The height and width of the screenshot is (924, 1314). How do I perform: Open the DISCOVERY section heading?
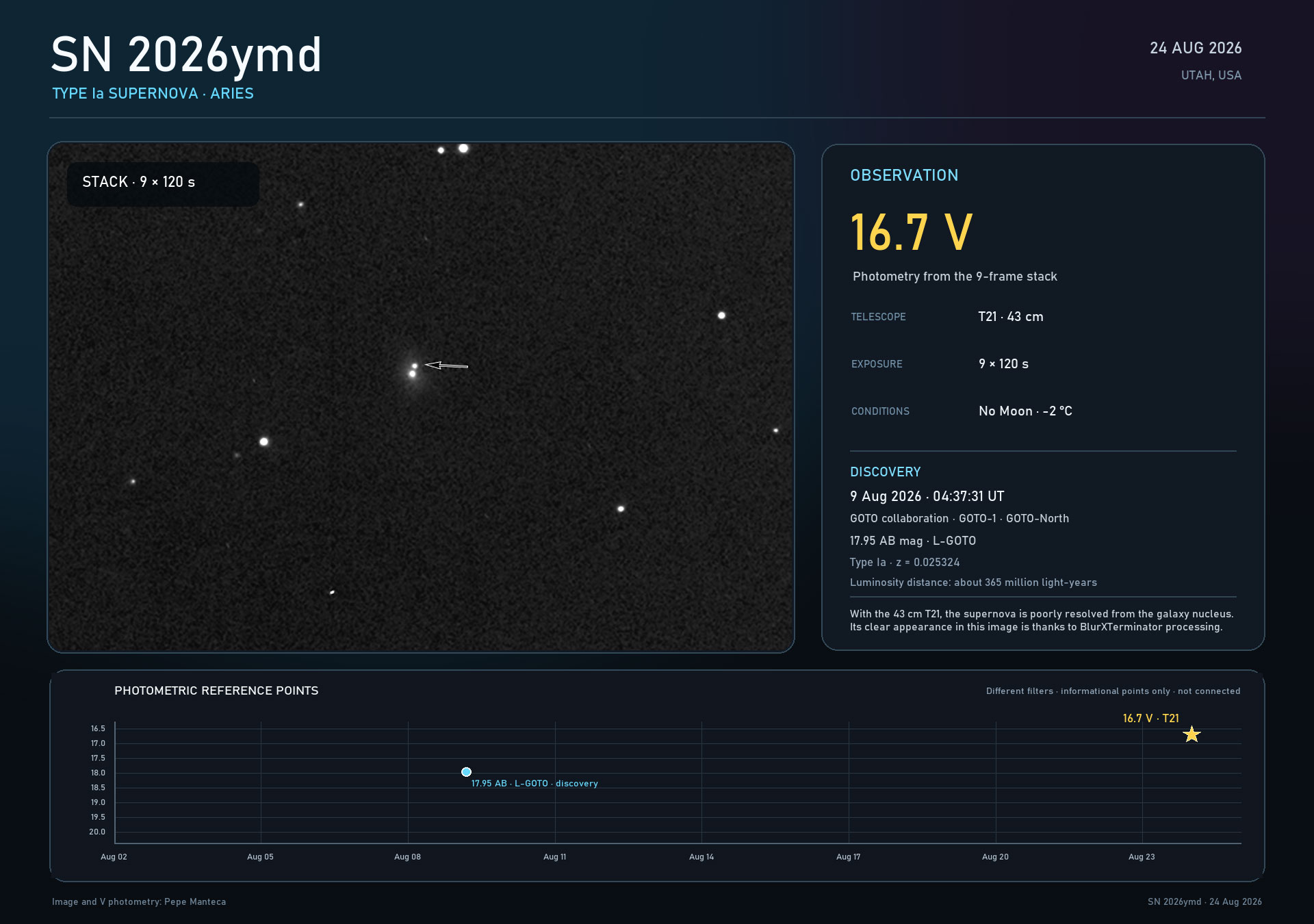coord(885,472)
